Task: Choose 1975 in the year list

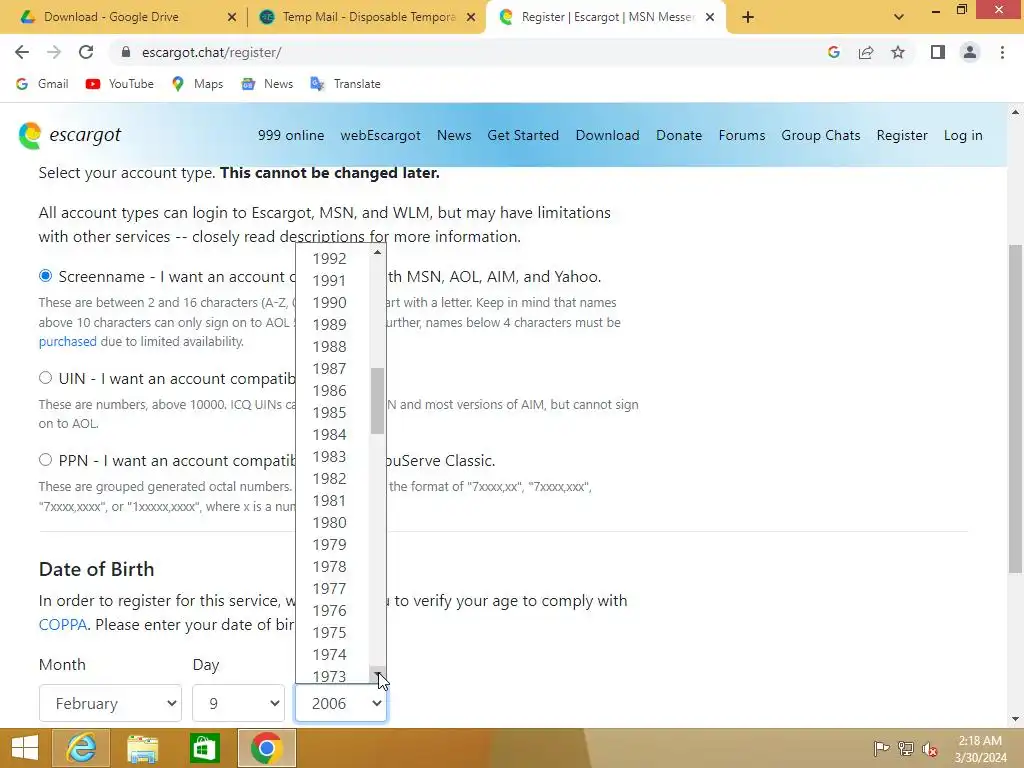Action: [333, 632]
